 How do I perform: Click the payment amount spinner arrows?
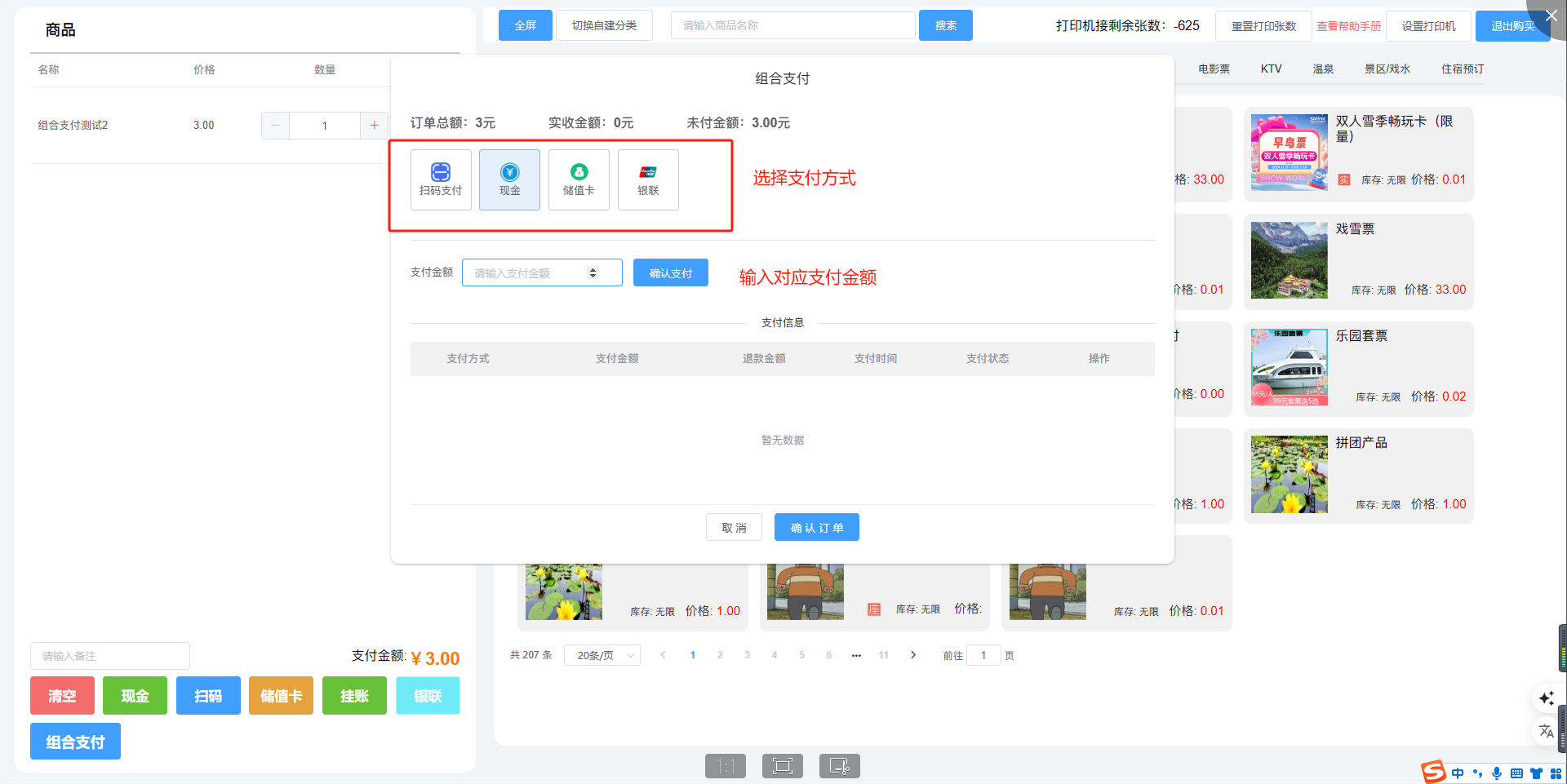pos(593,273)
